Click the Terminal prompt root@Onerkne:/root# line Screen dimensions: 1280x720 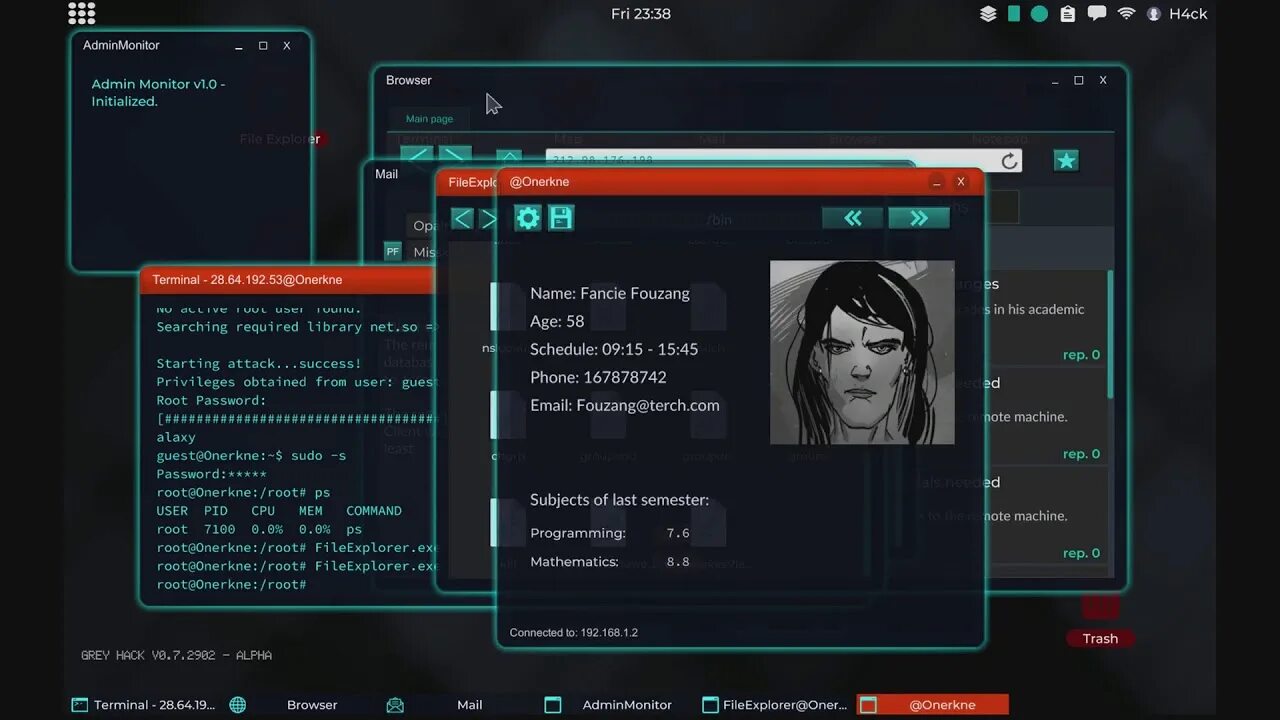click(231, 584)
